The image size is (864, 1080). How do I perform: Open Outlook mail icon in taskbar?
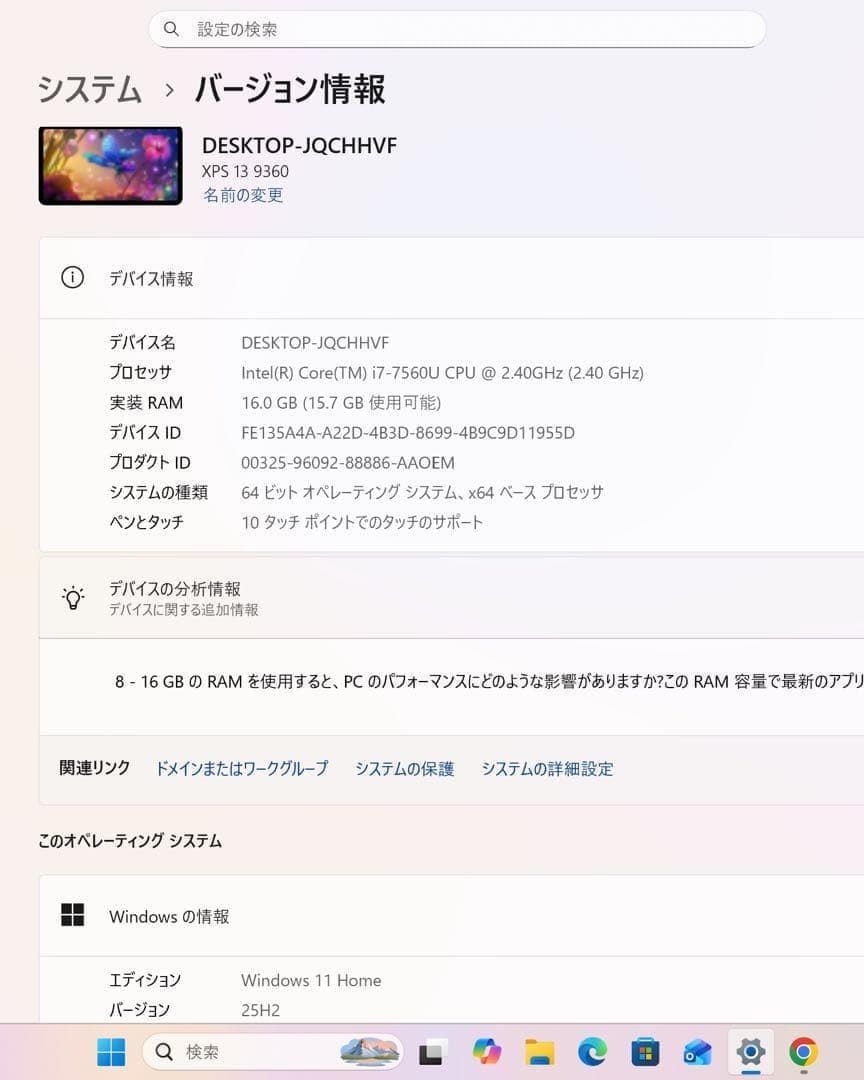point(697,1052)
